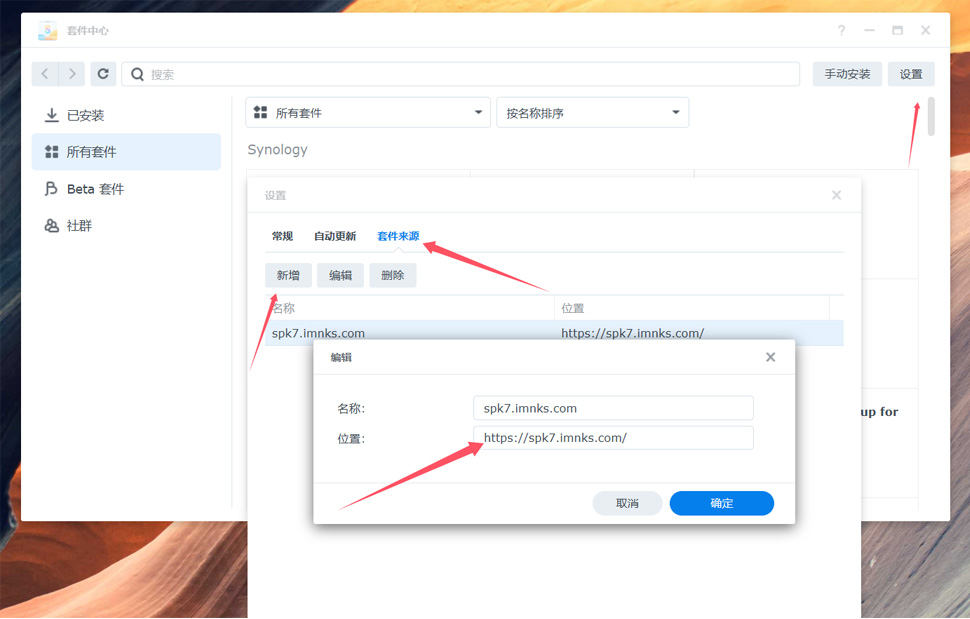Image resolution: width=970 pixels, height=619 pixels.
Task: Click the back navigation arrow
Action: click(x=45, y=74)
